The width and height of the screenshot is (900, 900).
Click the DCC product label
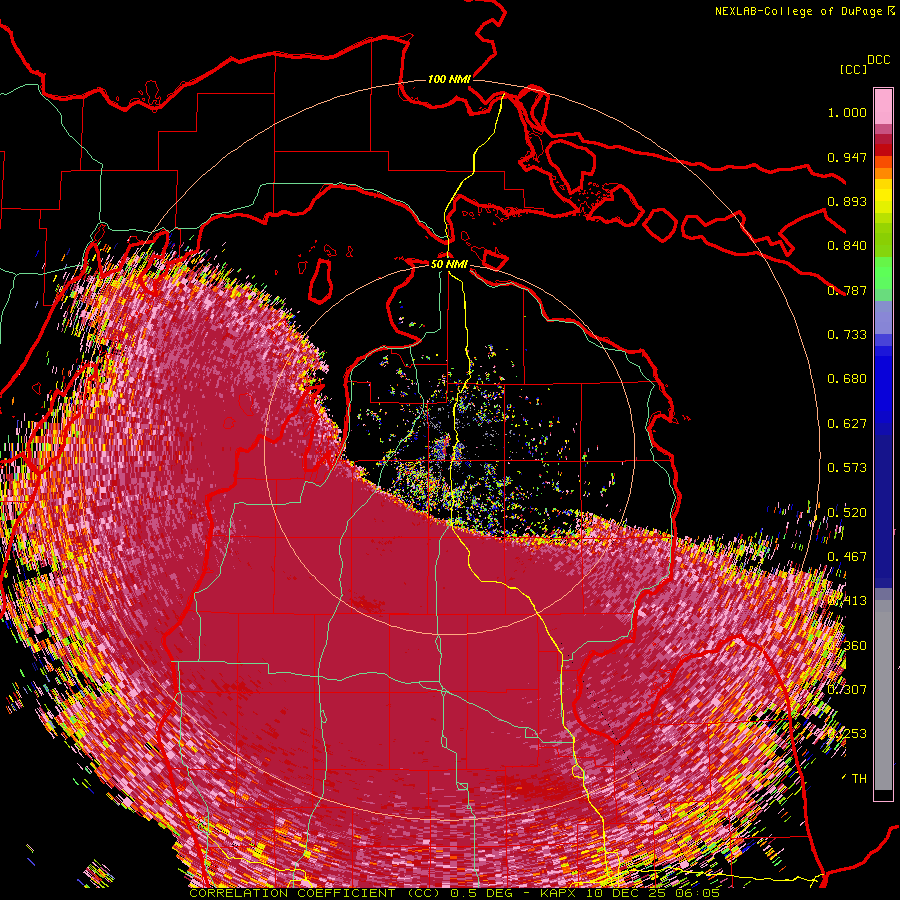click(x=879, y=60)
